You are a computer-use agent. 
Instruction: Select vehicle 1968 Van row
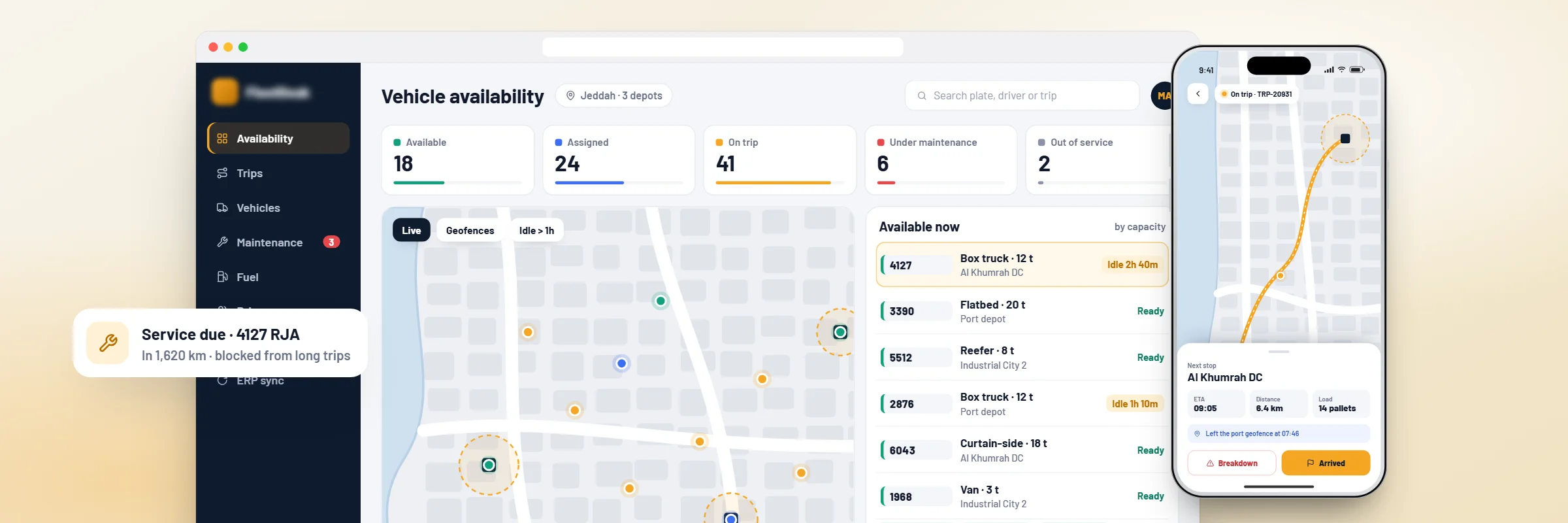[1022, 497]
